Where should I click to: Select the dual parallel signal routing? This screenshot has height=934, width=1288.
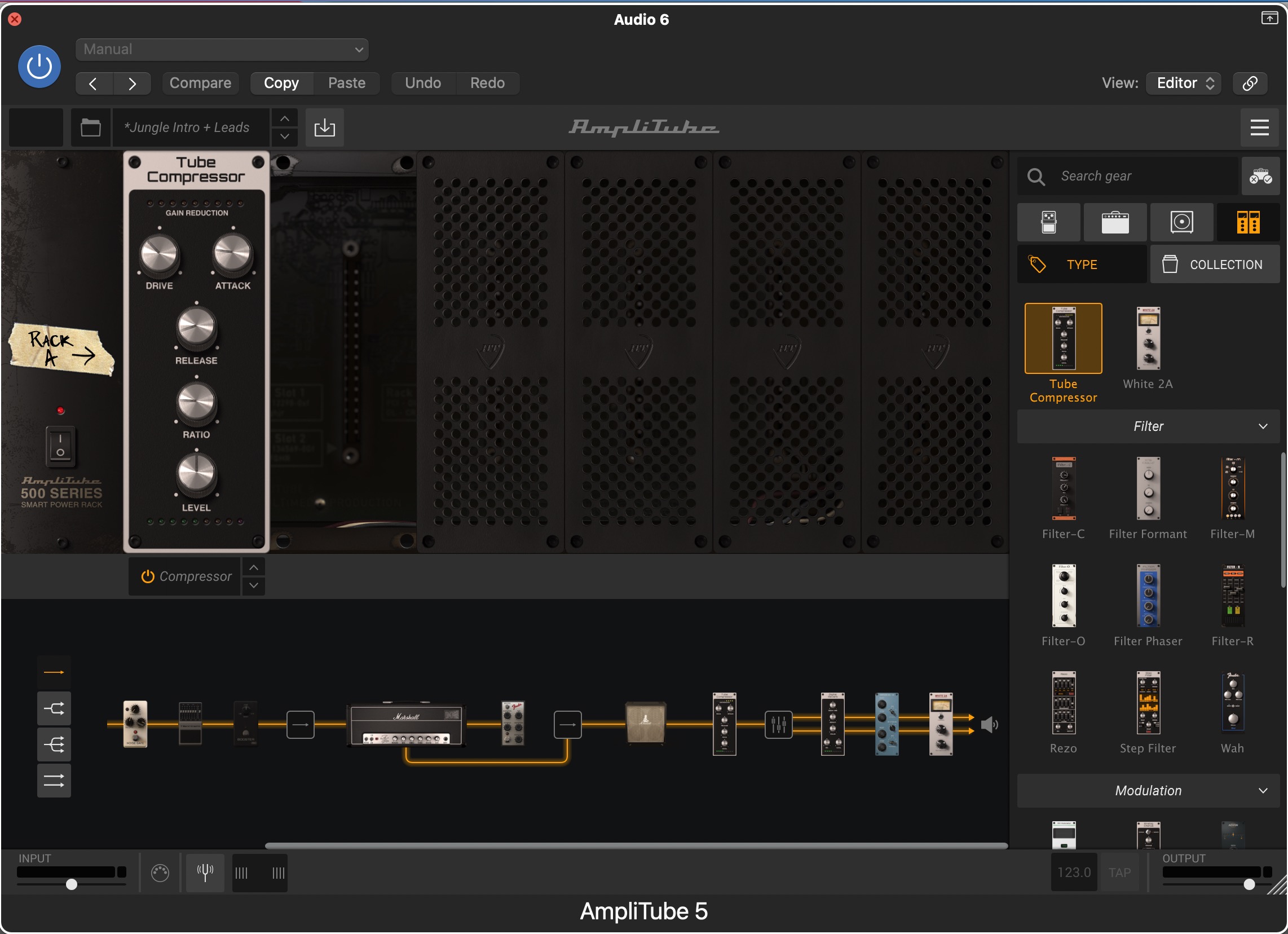click(x=54, y=781)
